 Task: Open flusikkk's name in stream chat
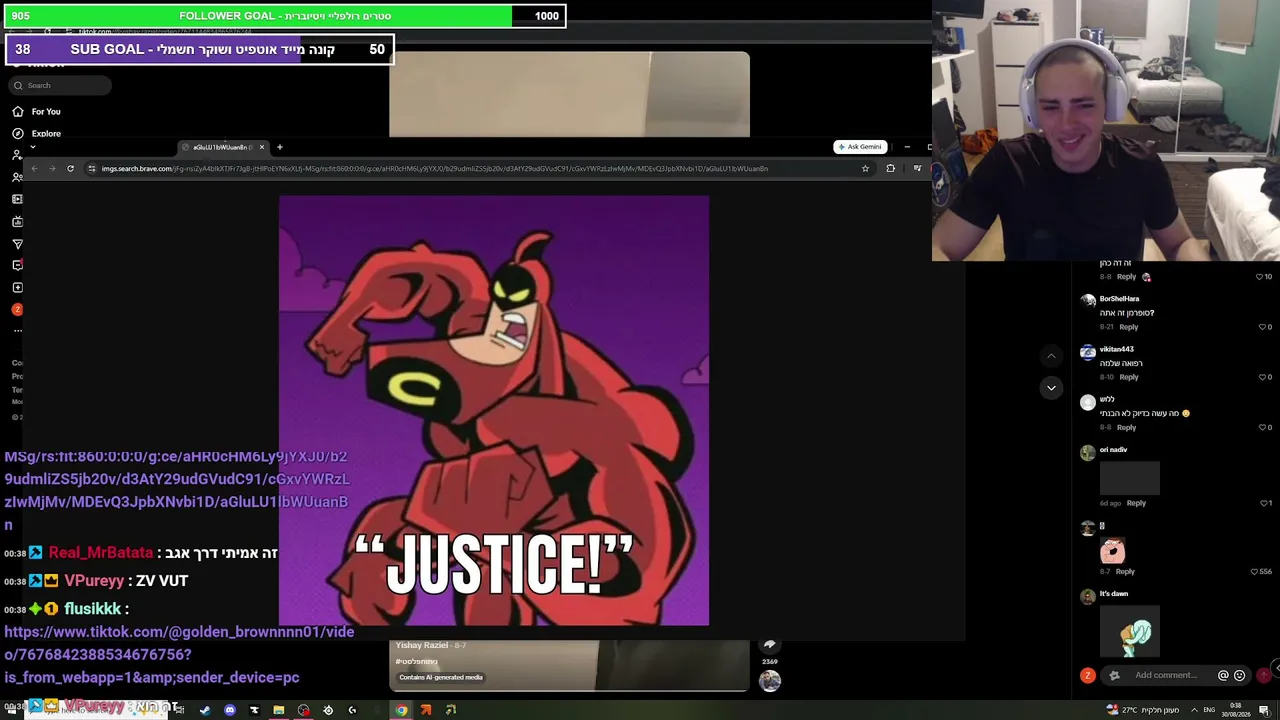pyautogui.click(x=93, y=609)
